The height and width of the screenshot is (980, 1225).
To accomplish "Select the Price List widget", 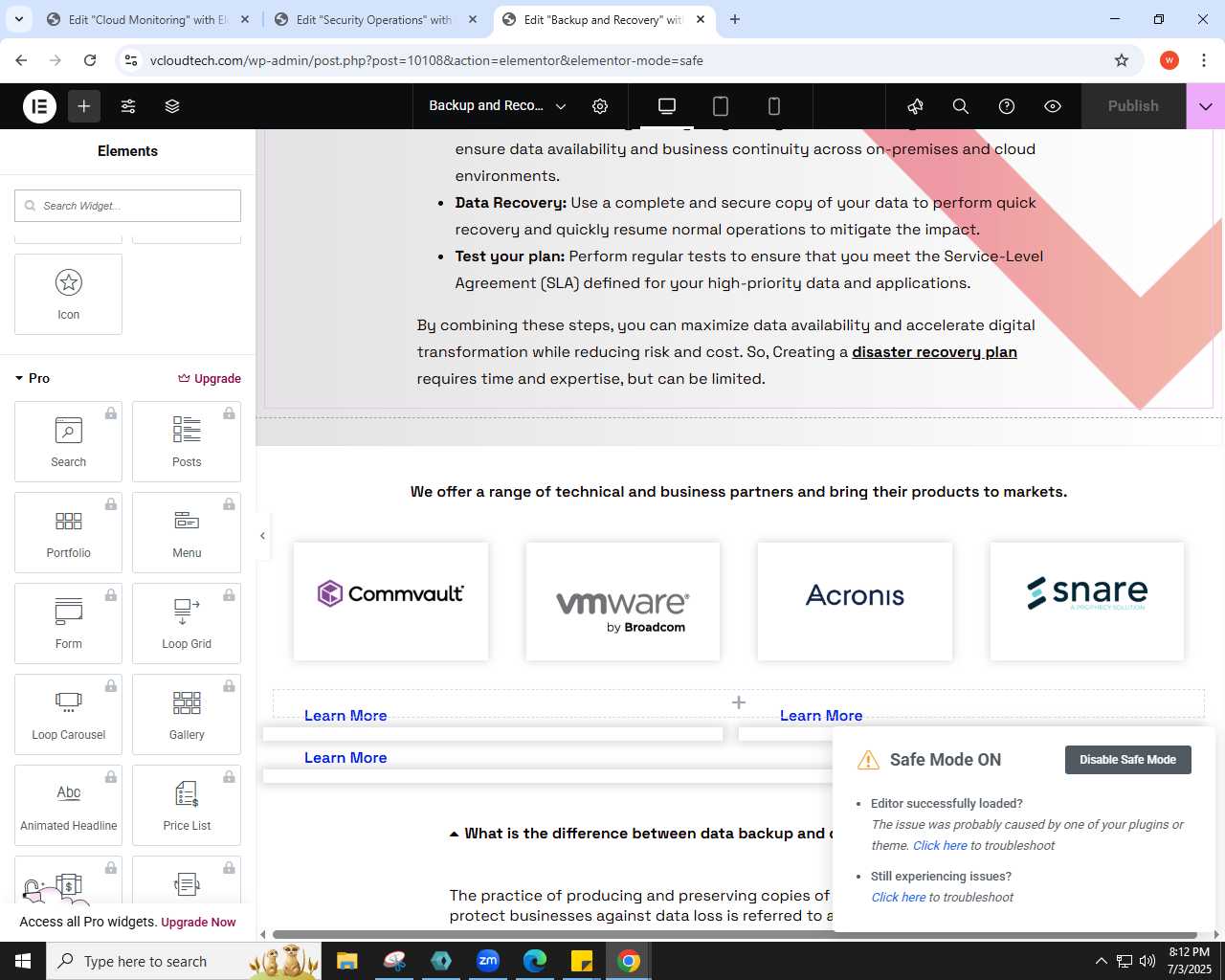I will (187, 805).
